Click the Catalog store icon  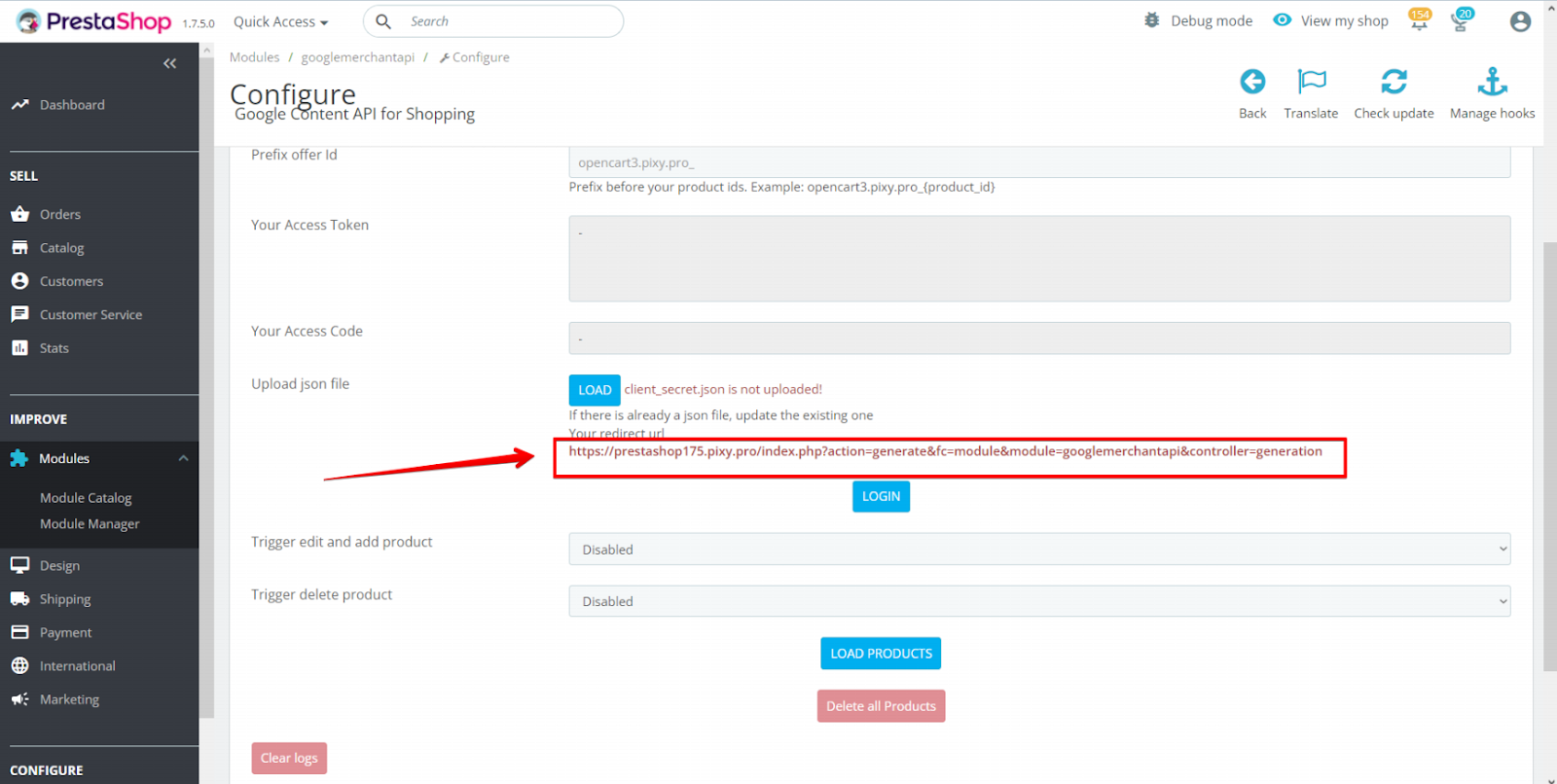tap(19, 248)
